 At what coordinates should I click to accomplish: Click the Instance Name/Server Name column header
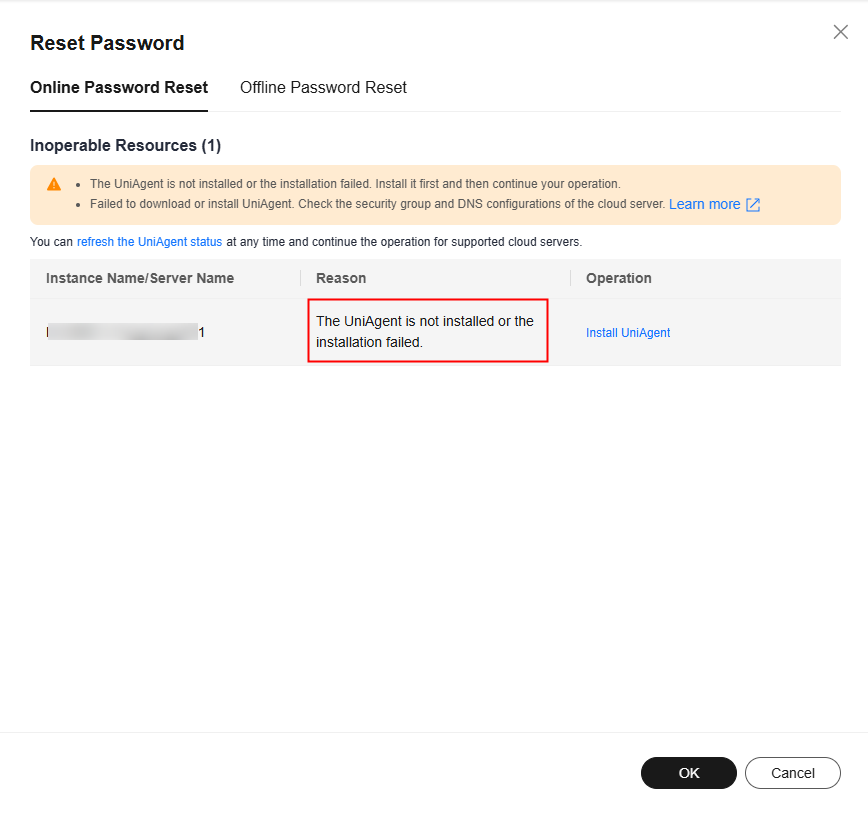(x=140, y=278)
